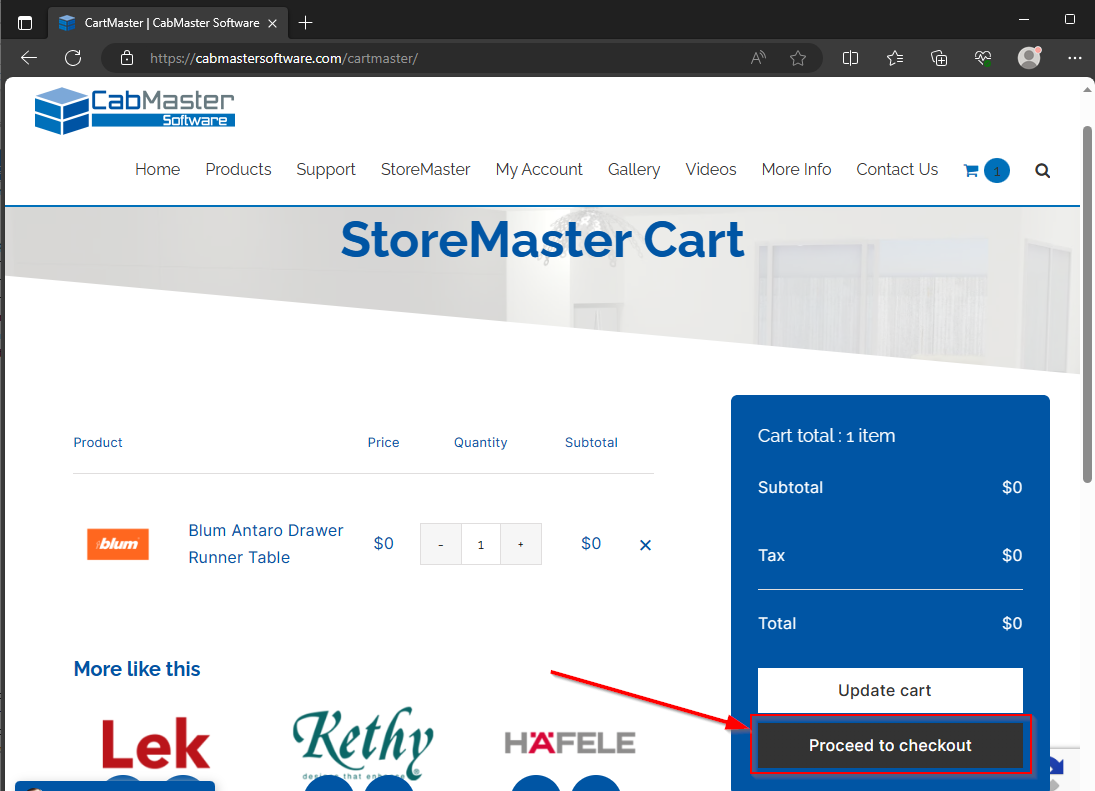Open the split screen icon
Image resolution: width=1095 pixels, height=791 pixels.
pos(850,58)
